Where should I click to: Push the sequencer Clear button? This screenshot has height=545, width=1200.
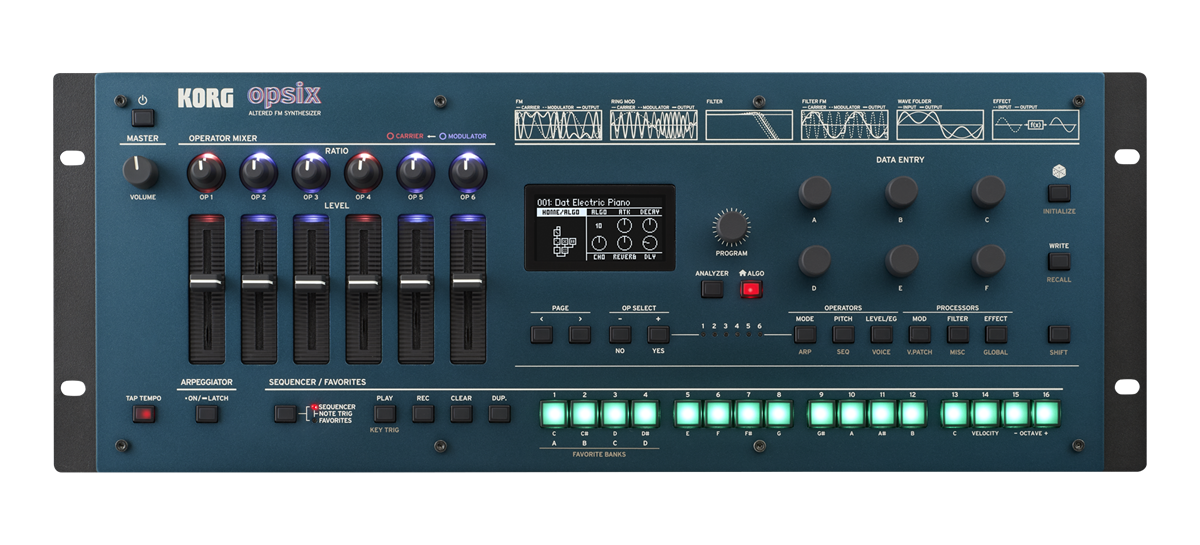(x=461, y=413)
